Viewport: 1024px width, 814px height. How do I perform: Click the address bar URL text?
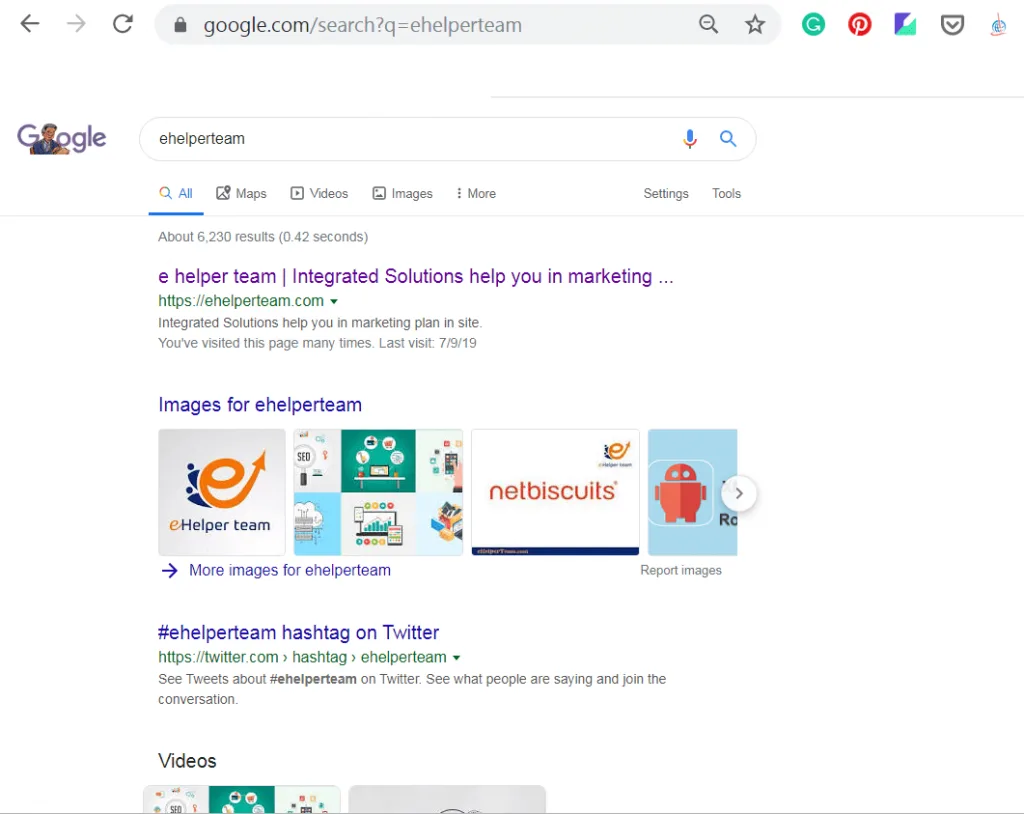pos(362,25)
